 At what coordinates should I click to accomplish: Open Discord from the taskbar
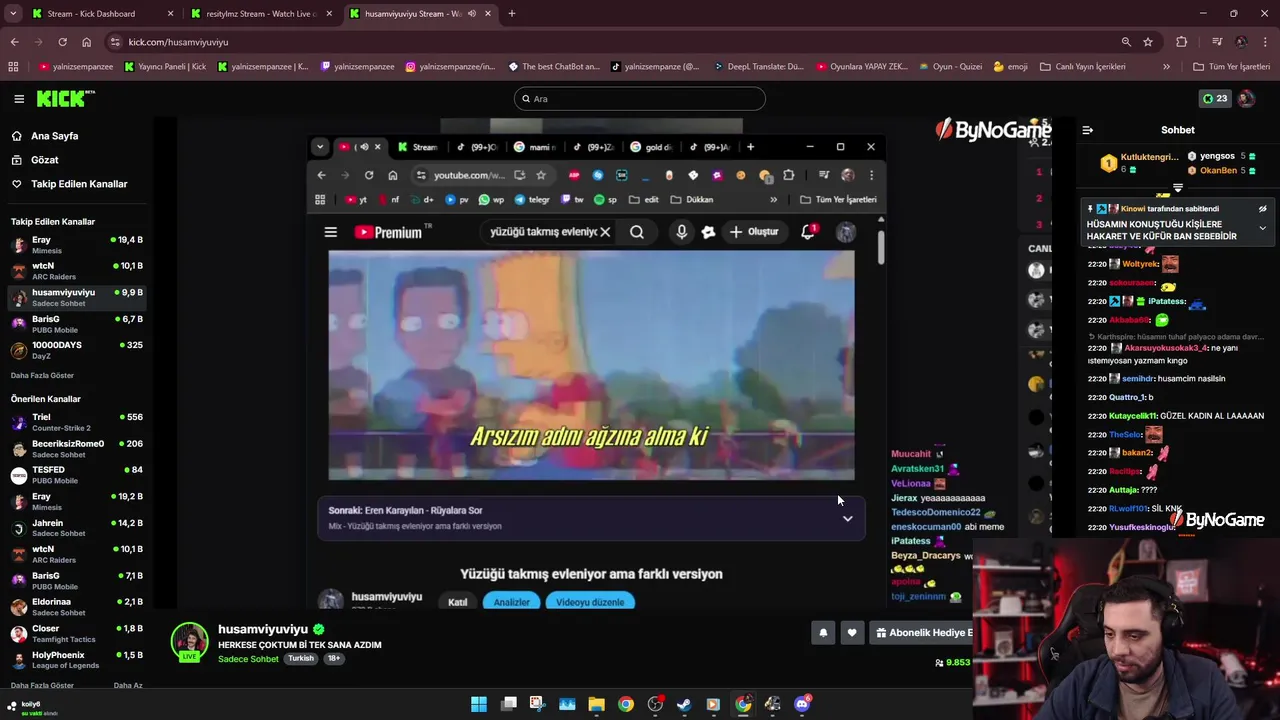click(802, 704)
